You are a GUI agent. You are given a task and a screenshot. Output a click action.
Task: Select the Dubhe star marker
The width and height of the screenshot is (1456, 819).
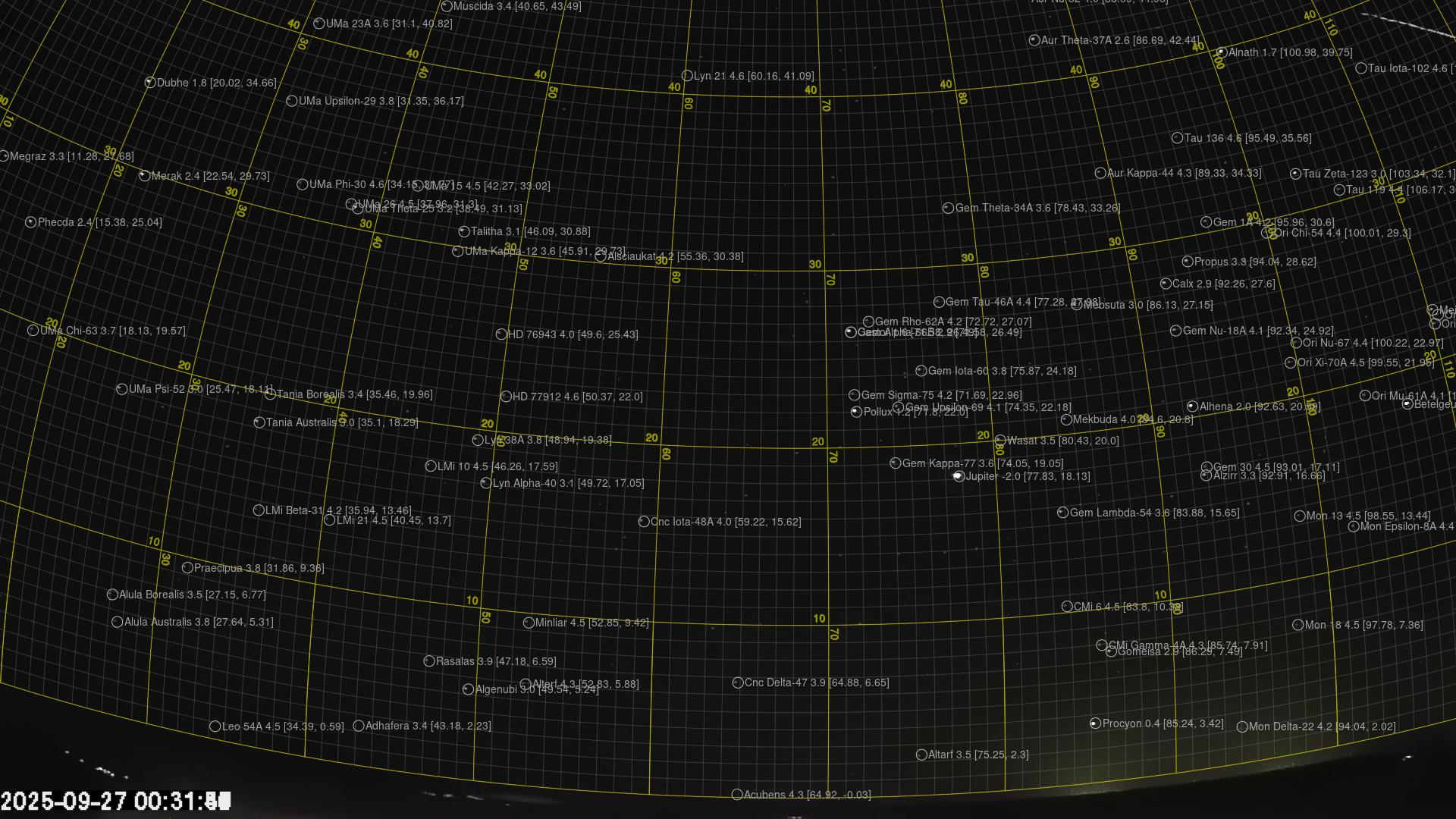(150, 83)
